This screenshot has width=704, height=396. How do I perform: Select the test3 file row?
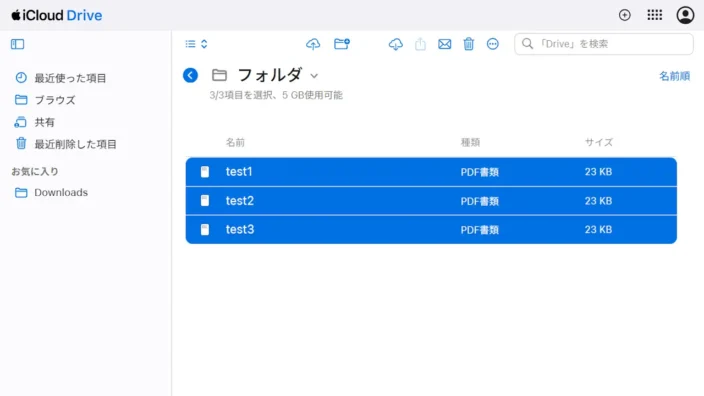coord(431,230)
